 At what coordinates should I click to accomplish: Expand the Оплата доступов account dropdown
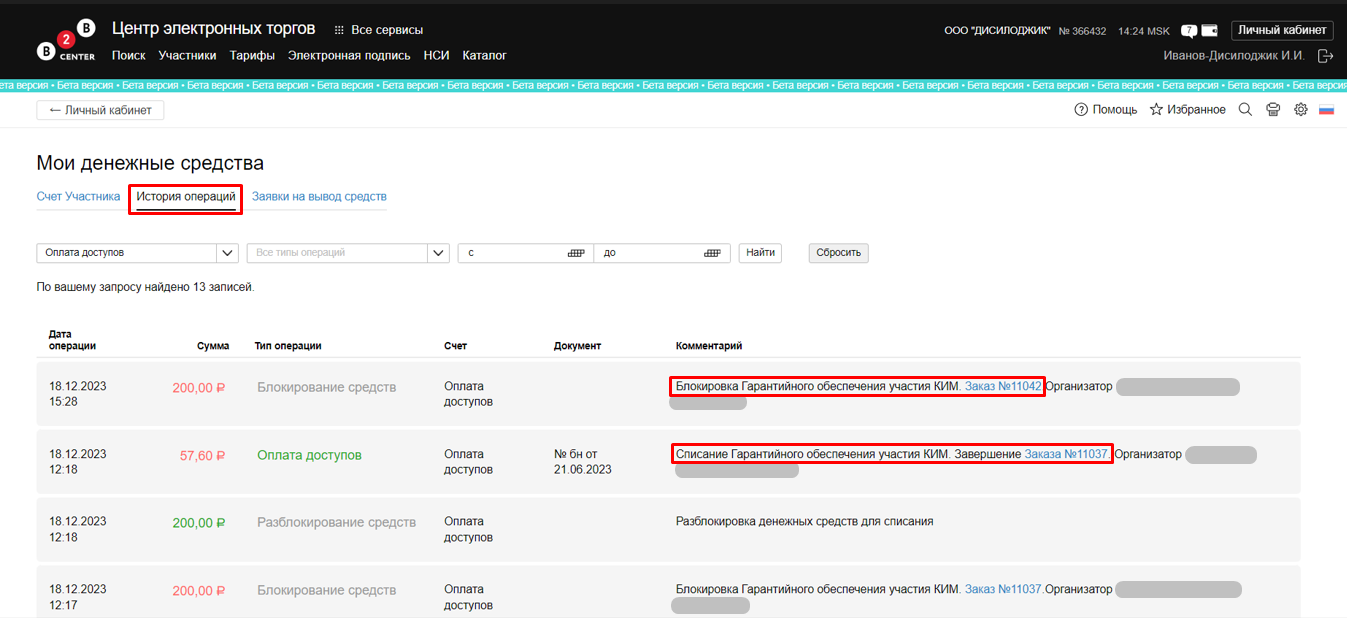(228, 253)
